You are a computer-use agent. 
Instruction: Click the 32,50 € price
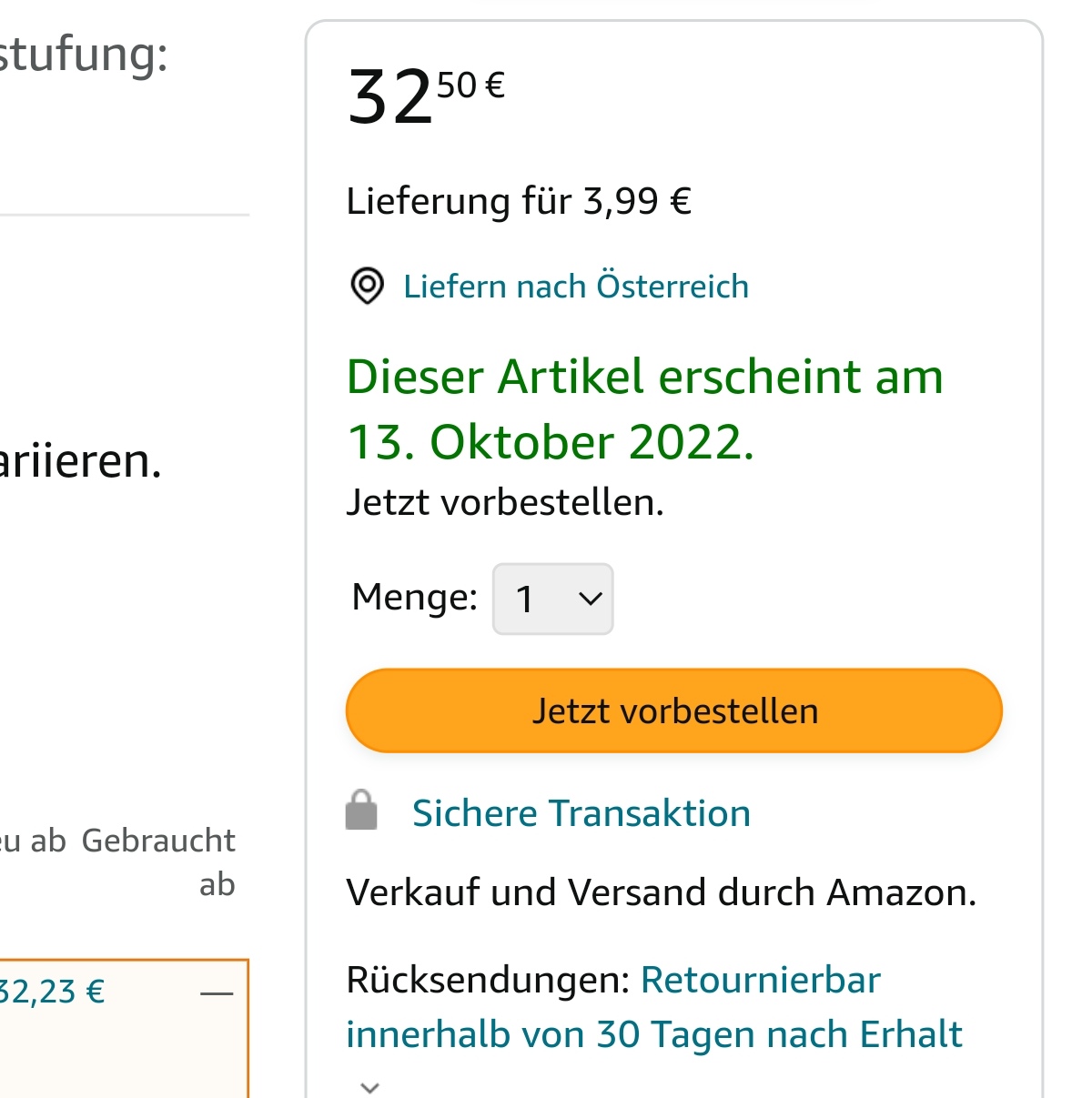(x=426, y=96)
